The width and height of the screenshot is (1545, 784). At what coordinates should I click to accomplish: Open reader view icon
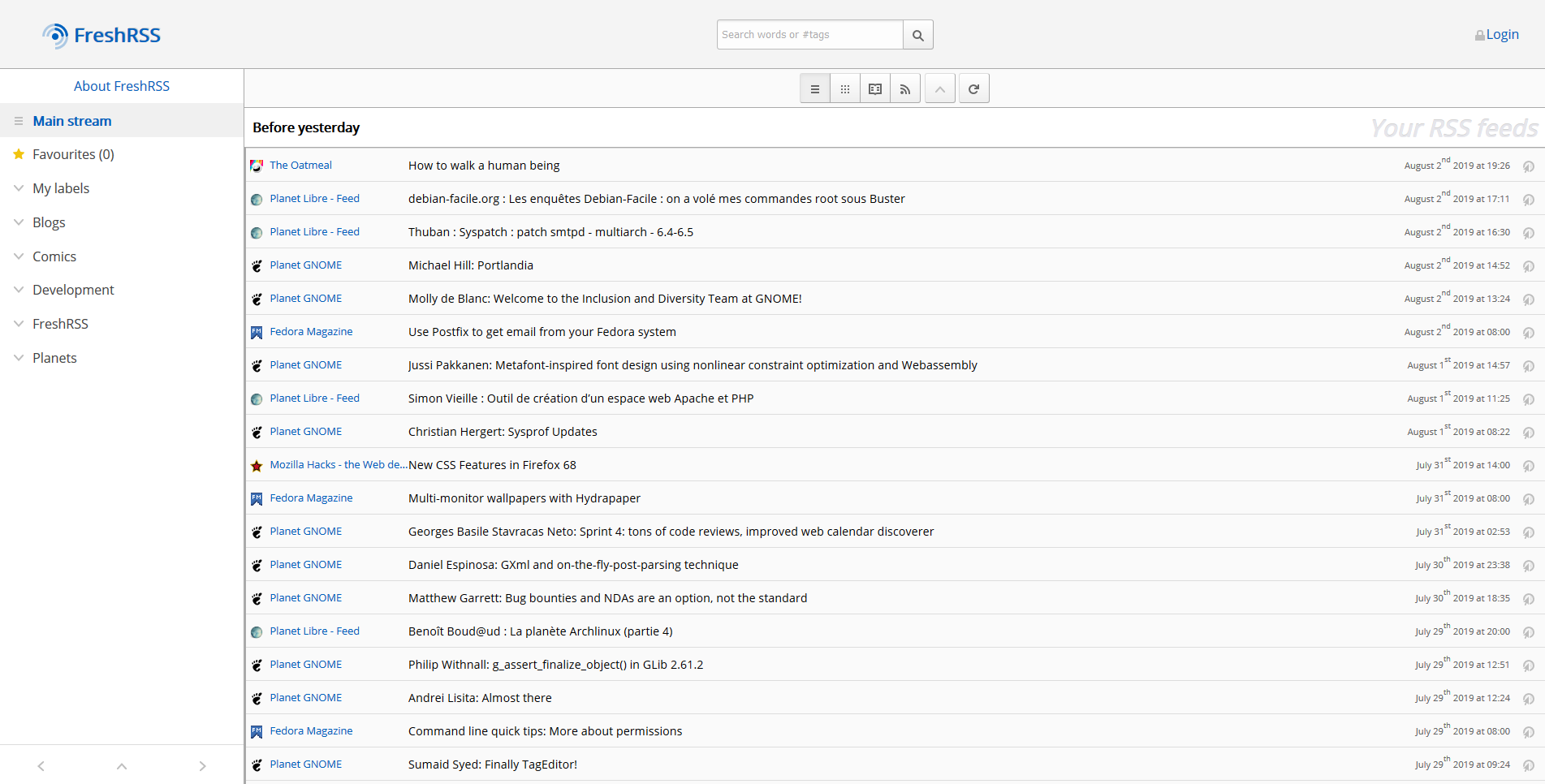(875, 89)
